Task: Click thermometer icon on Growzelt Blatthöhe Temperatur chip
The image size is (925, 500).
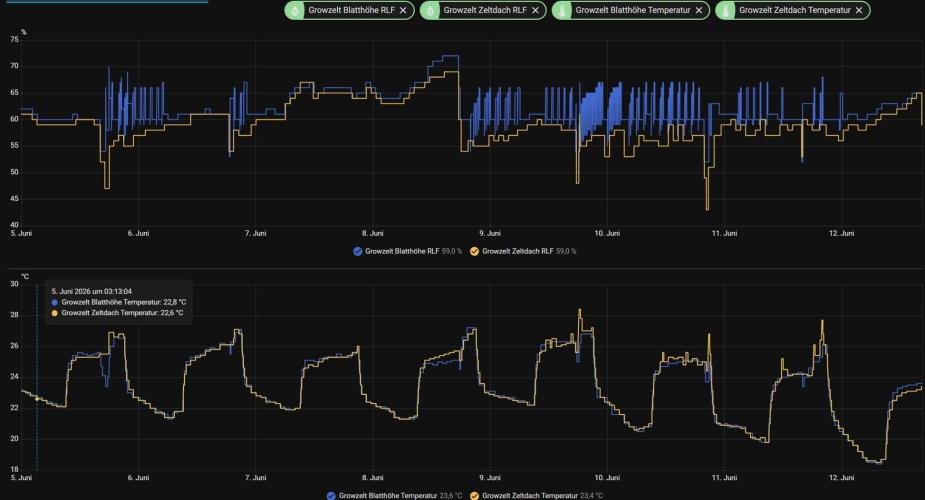Action: pyautogui.click(x=562, y=10)
